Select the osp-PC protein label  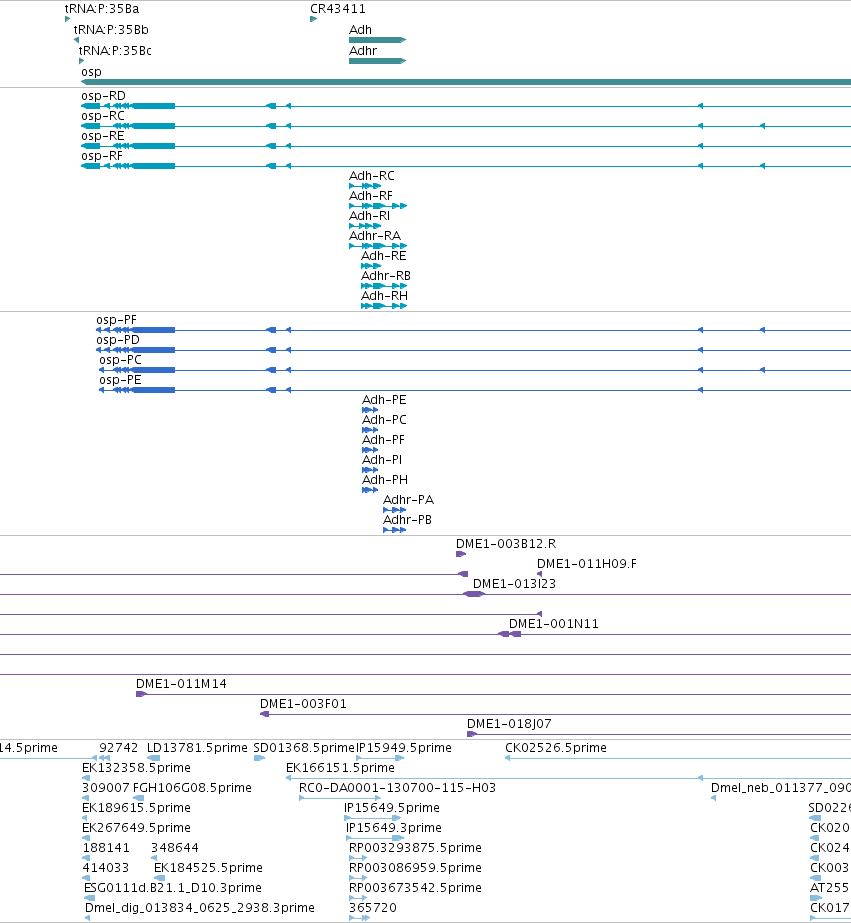pos(121,360)
